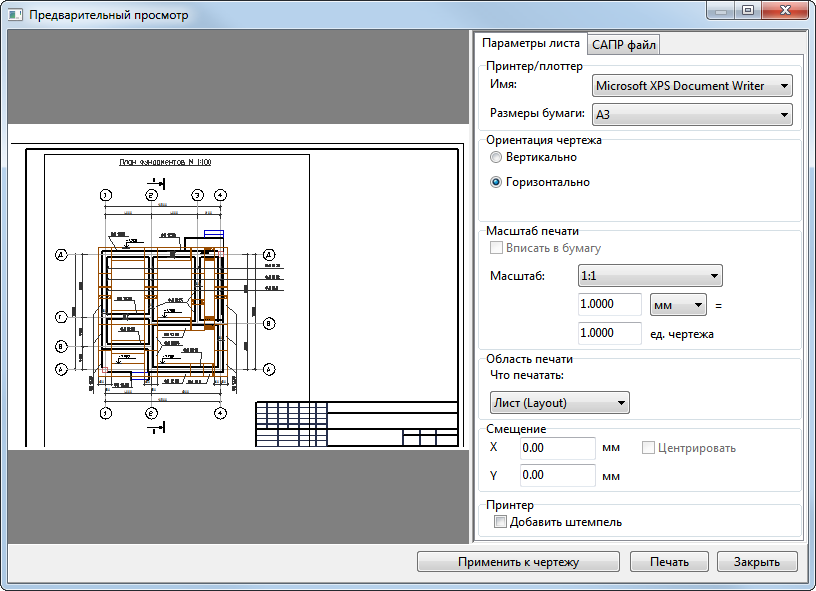Click the X offset input field

557,448
